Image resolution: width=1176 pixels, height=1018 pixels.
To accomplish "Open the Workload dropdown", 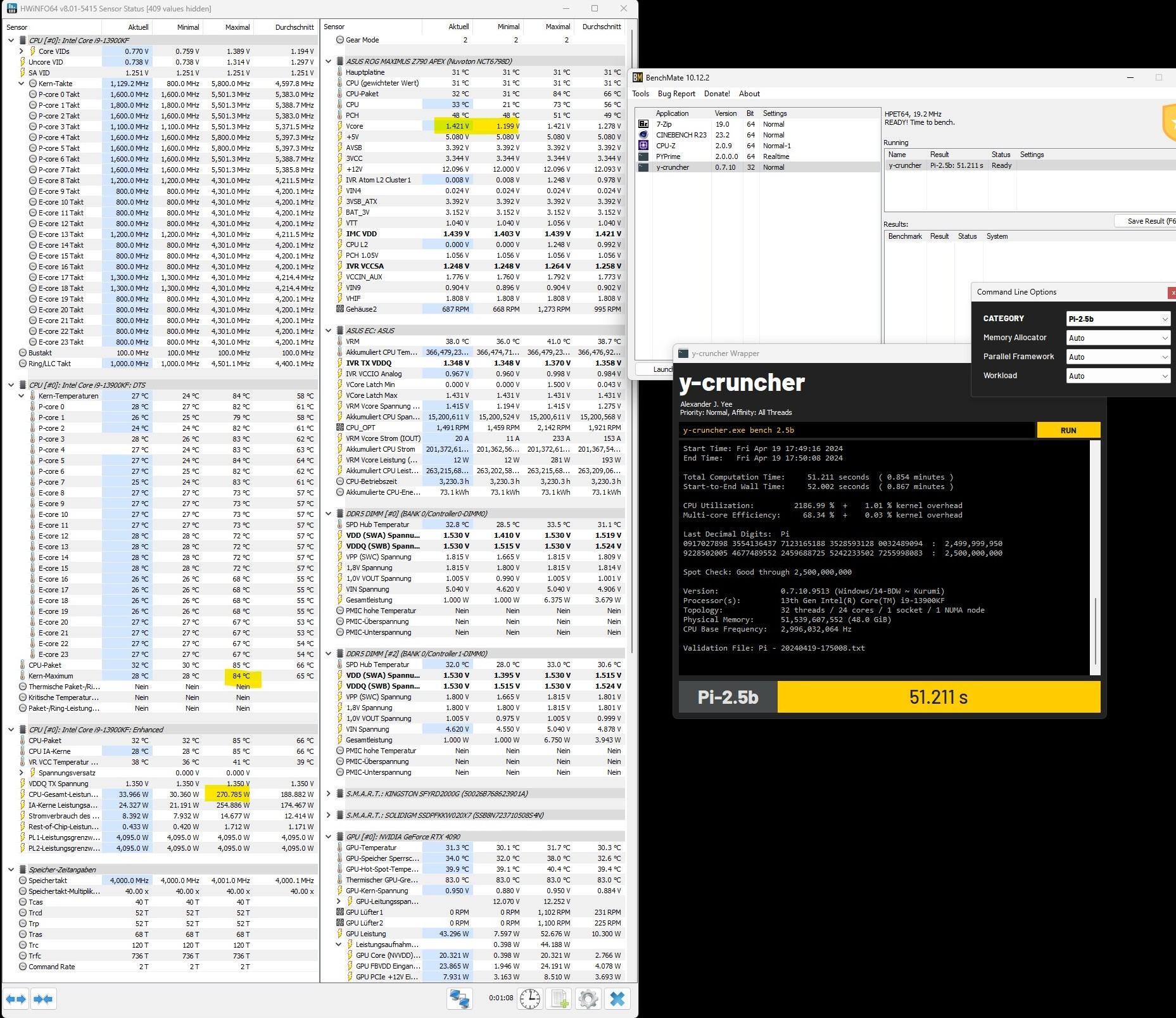I will pyautogui.click(x=1118, y=376).
